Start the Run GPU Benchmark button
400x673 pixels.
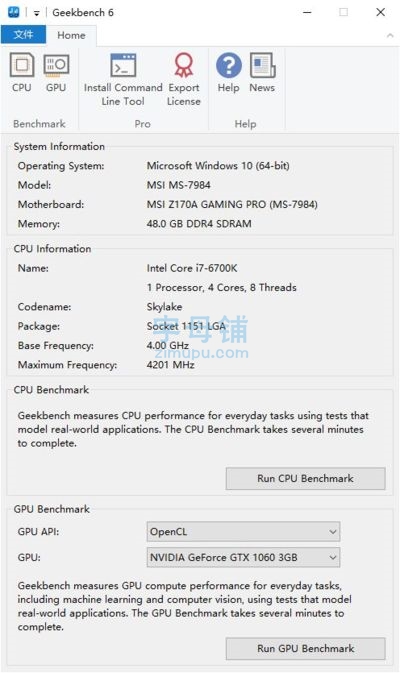click(306, 649)
